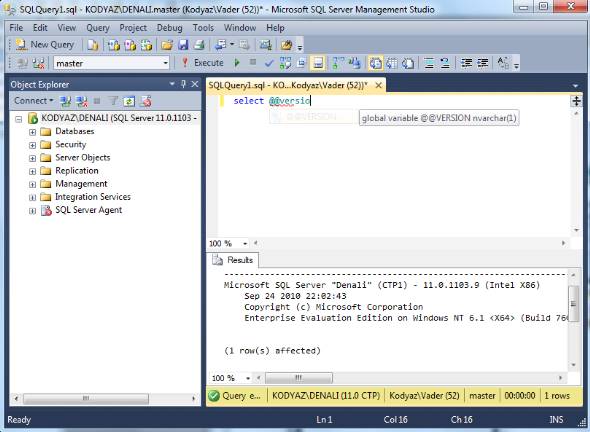The image size is (590, 432).
Task: Comment out the selected lines
Action: pos(429,63)
